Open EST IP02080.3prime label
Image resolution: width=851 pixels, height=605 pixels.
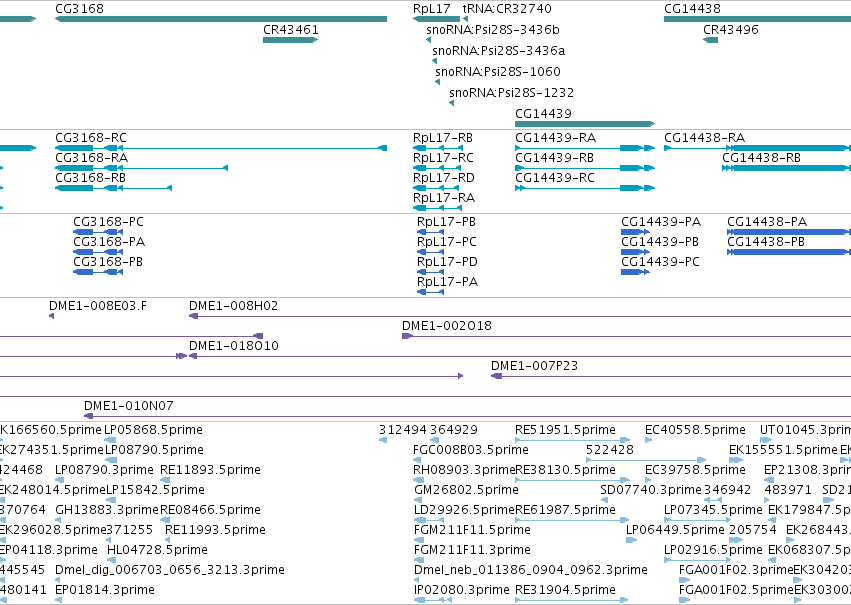pos(461,590)
